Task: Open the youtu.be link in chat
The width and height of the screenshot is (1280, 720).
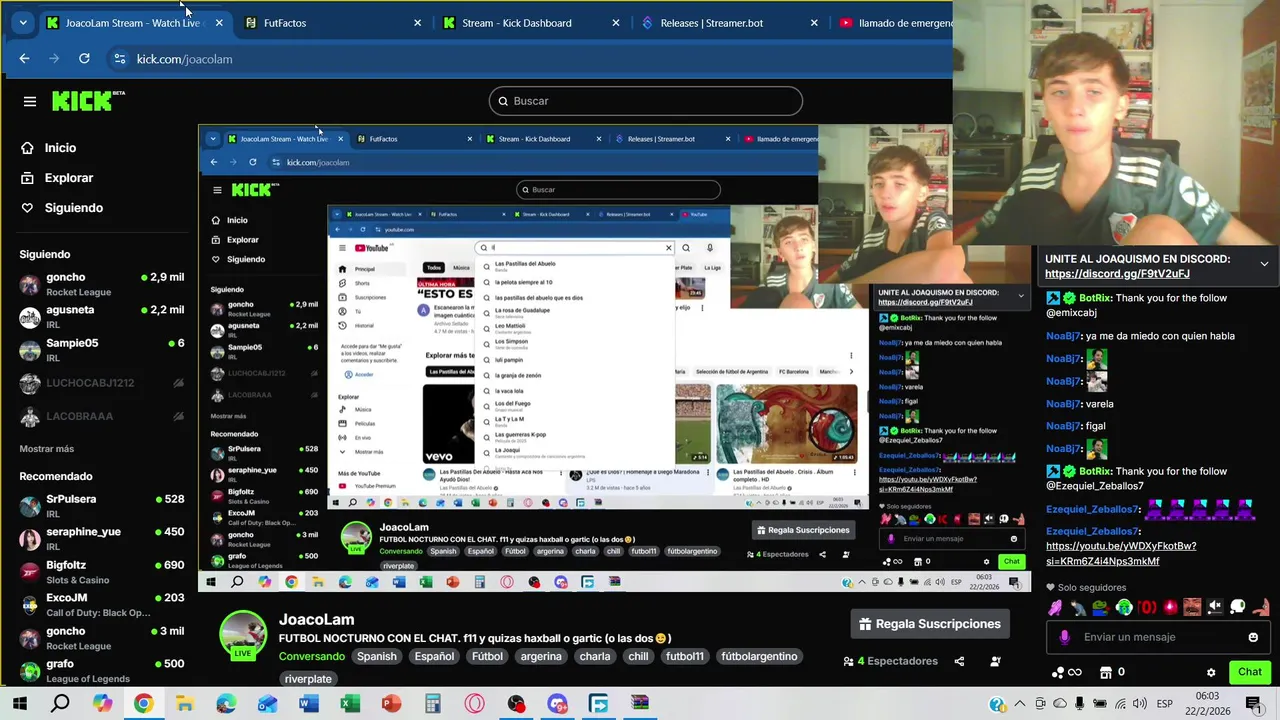Action: (x=1120, y=553)
